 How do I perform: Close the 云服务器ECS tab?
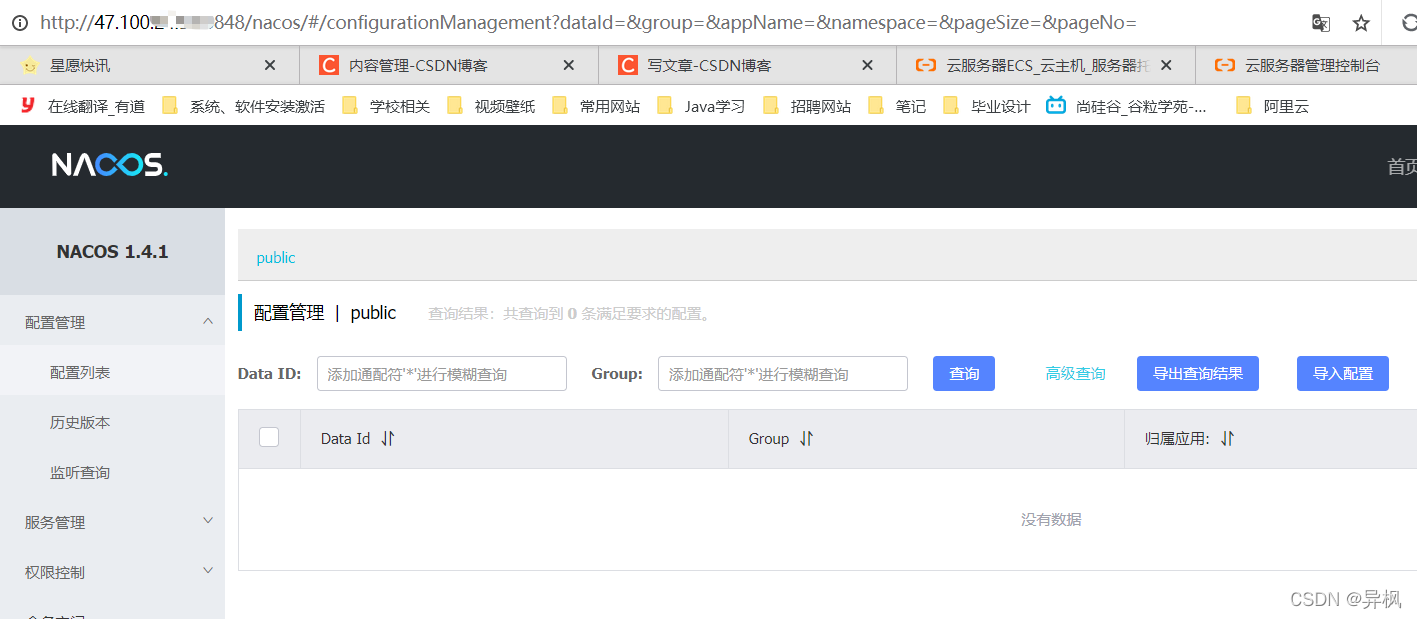point(1166,65)
